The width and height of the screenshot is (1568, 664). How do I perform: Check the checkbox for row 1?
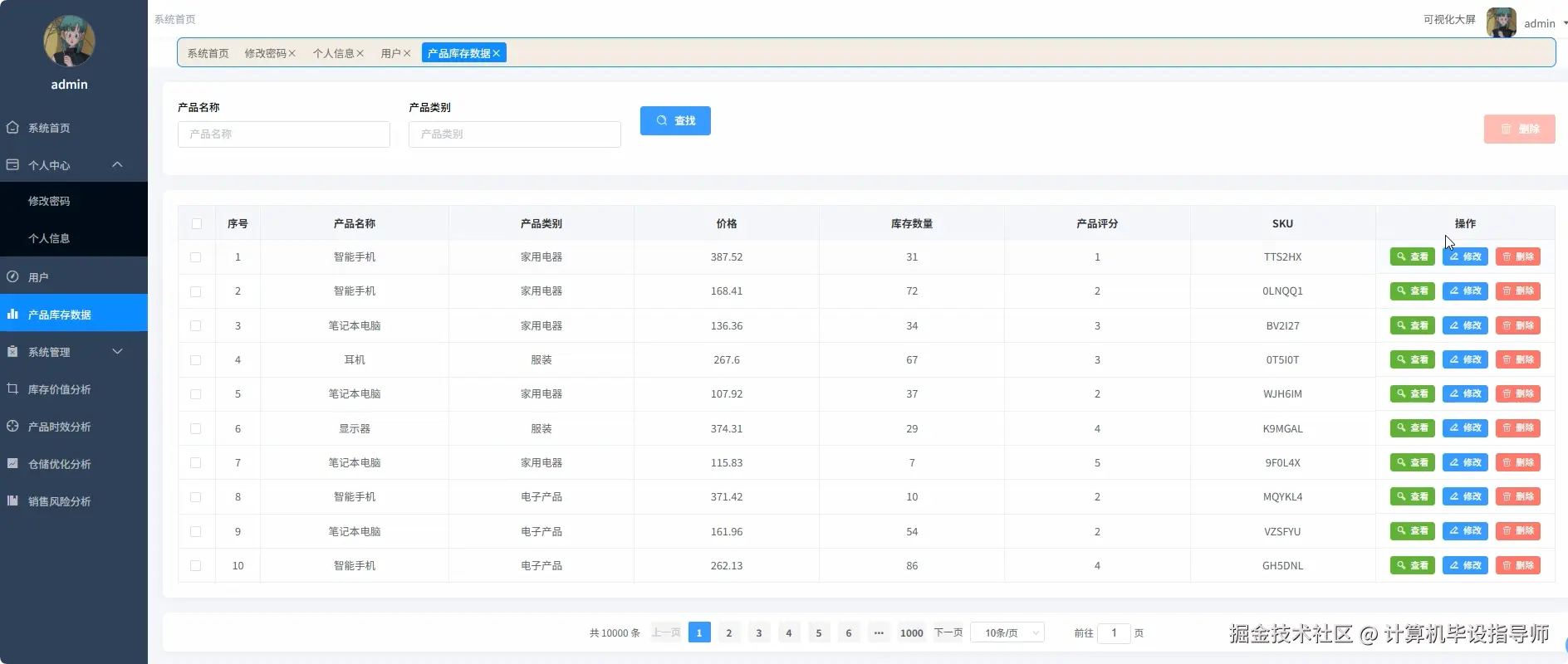(x=196, y=257)
